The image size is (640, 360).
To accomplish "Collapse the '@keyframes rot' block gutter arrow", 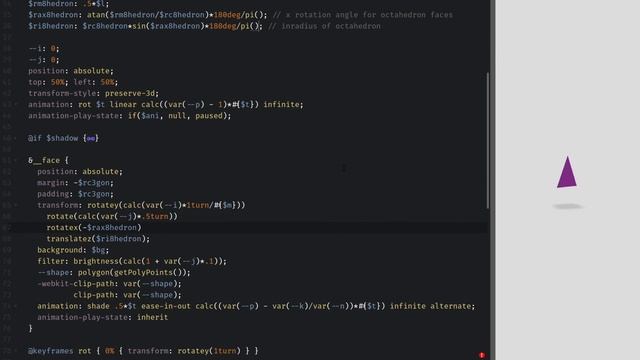I will 16,351.
